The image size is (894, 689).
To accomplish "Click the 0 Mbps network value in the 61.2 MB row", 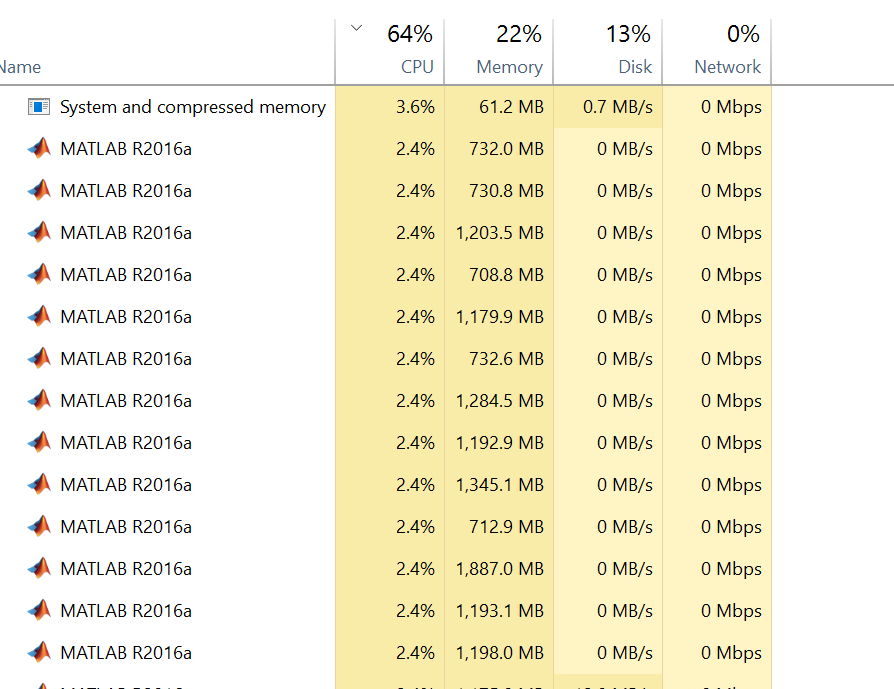I will tap(732, 107).
